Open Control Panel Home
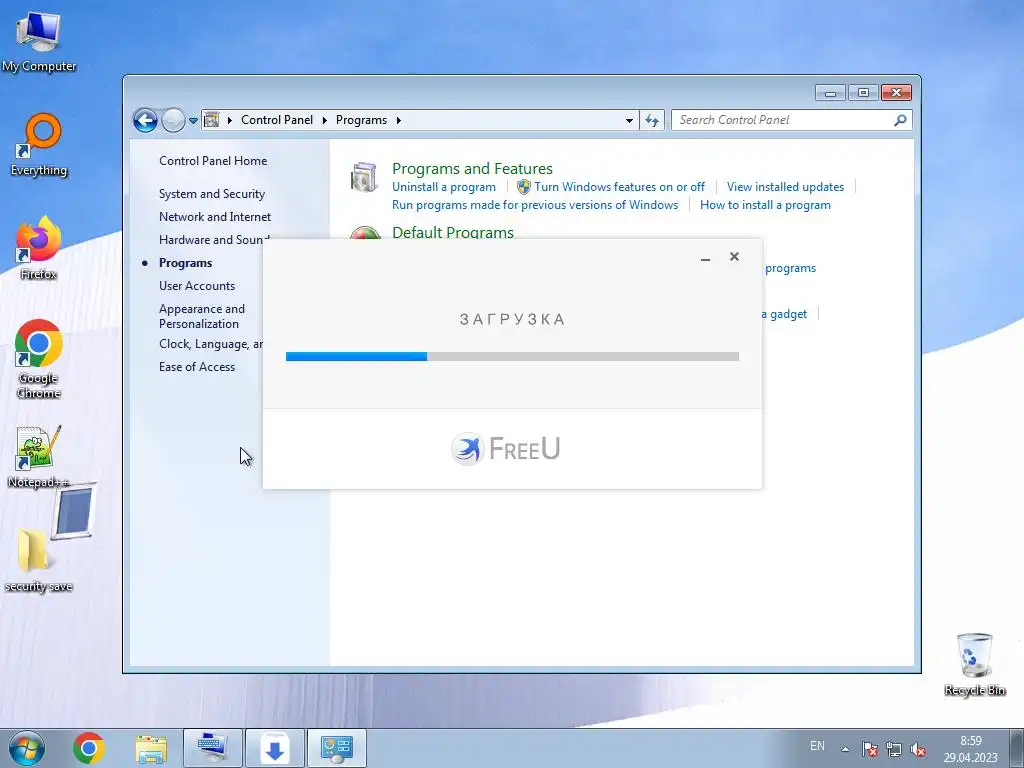Viewport: 1024px width, 768px height. coord(213,161)
